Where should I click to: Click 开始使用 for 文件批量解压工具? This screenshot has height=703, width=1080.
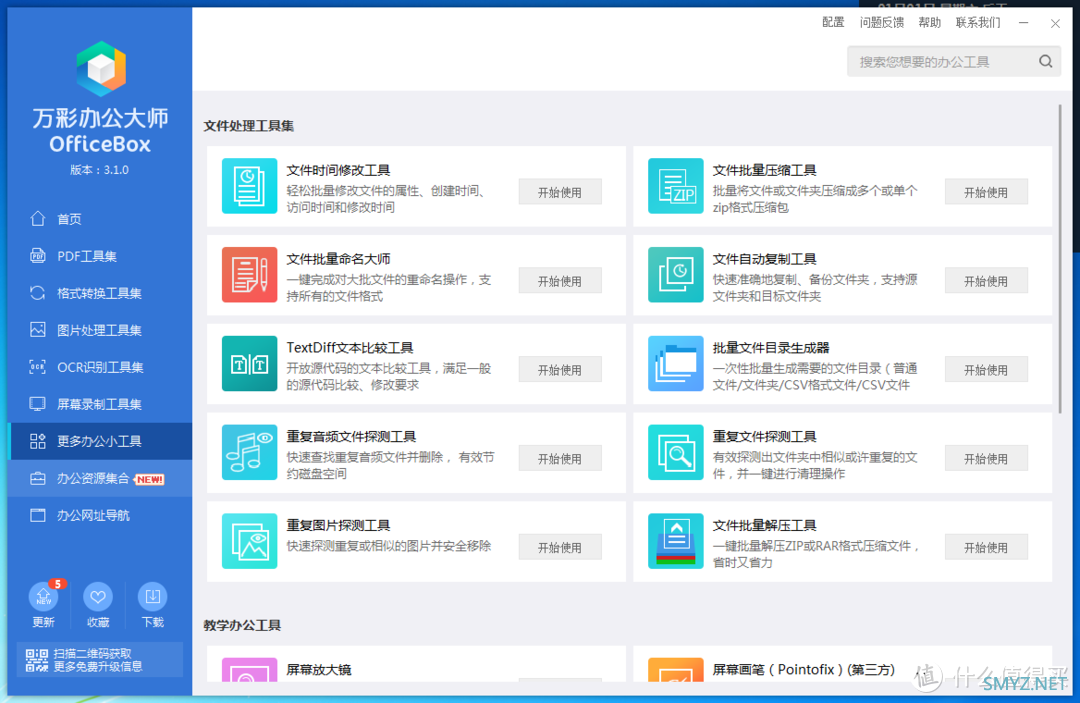pos(986,547)
